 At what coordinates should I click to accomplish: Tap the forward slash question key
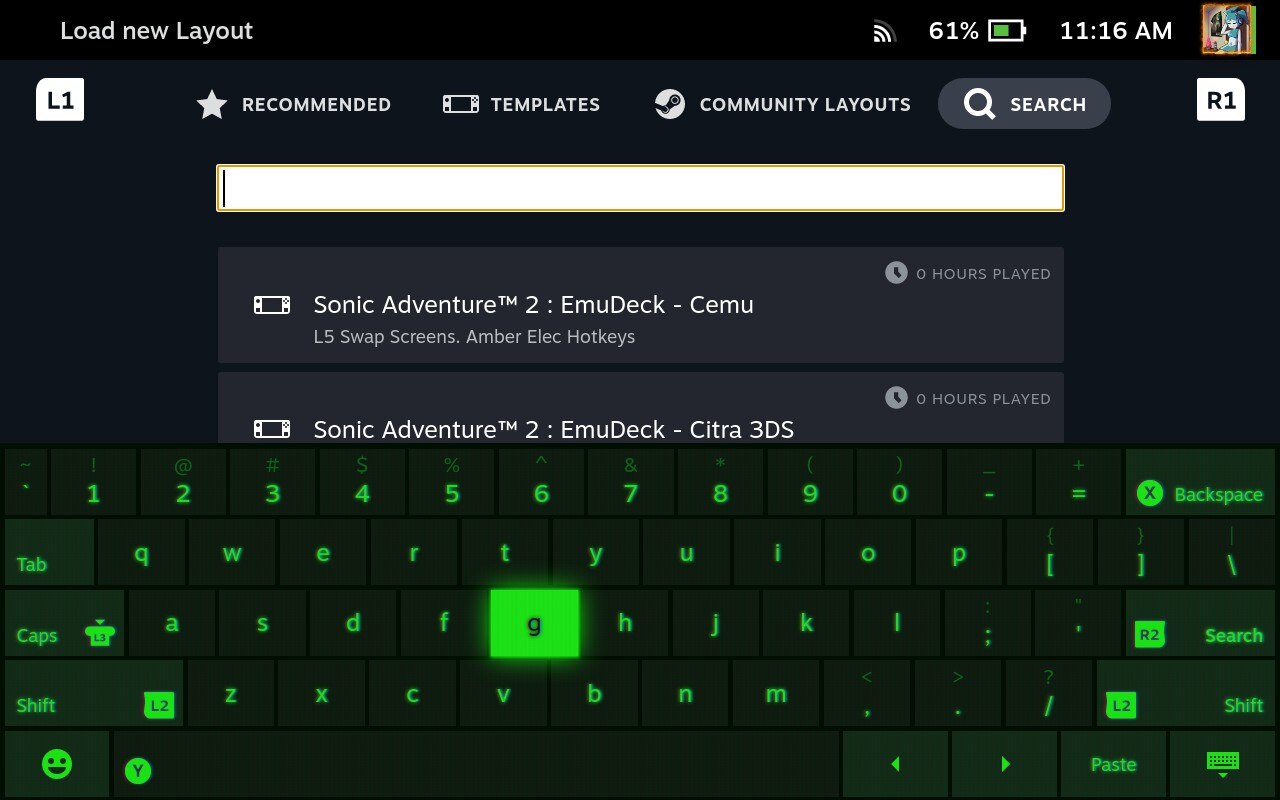click(x=1049, y=693)
